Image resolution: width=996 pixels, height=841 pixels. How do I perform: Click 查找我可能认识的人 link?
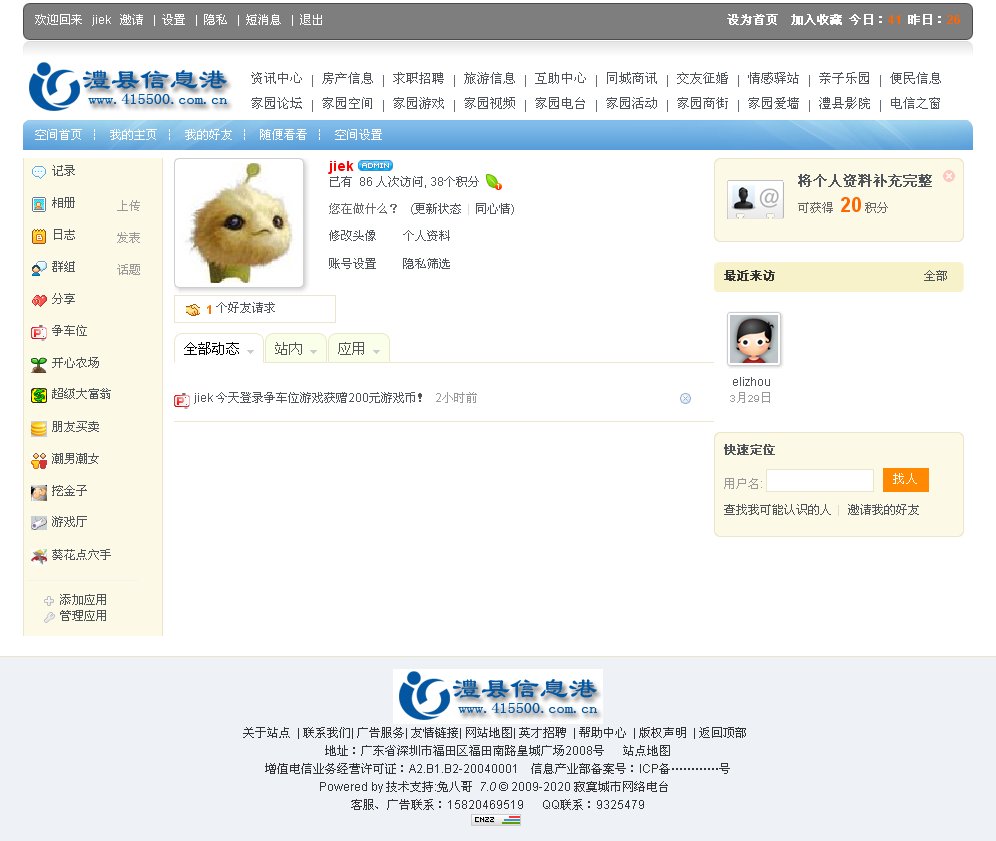pos(777,509)
